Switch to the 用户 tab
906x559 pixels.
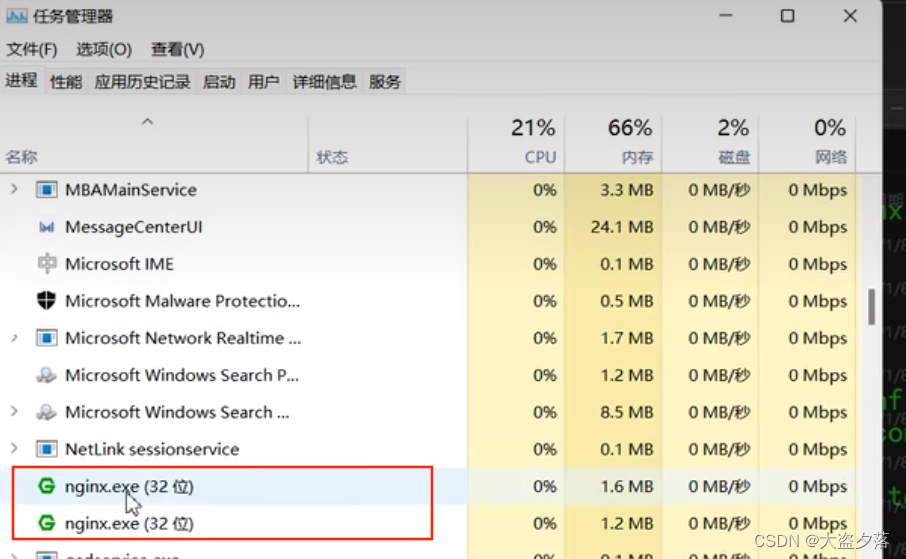point(263,82)
